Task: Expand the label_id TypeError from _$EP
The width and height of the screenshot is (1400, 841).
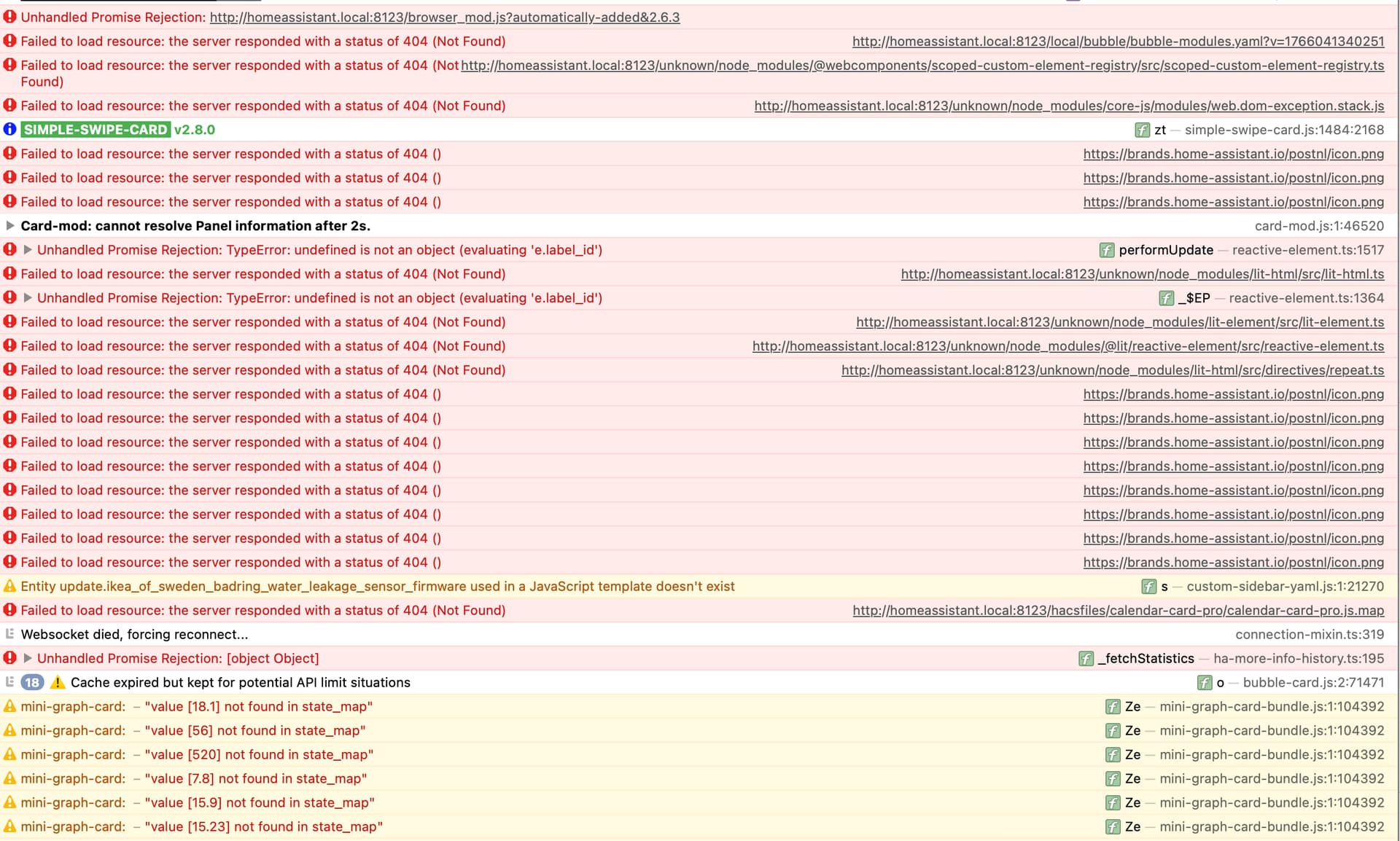Action: [28, 298]
